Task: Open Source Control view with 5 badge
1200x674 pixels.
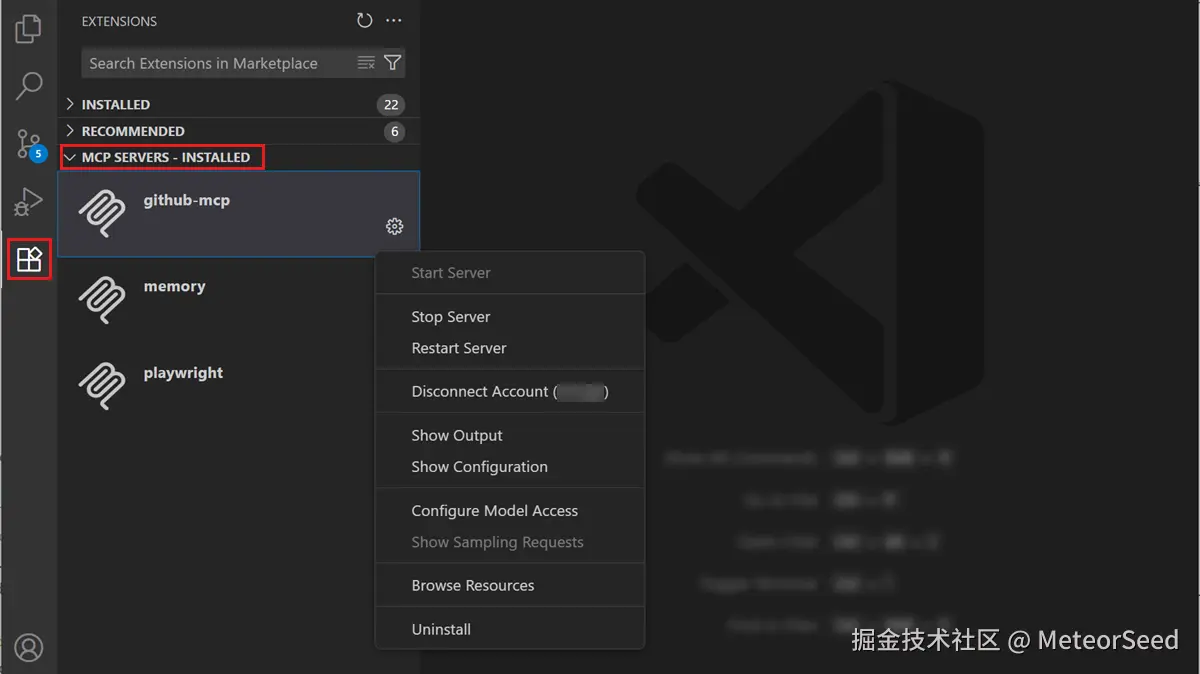Action: tap(29, 145)
